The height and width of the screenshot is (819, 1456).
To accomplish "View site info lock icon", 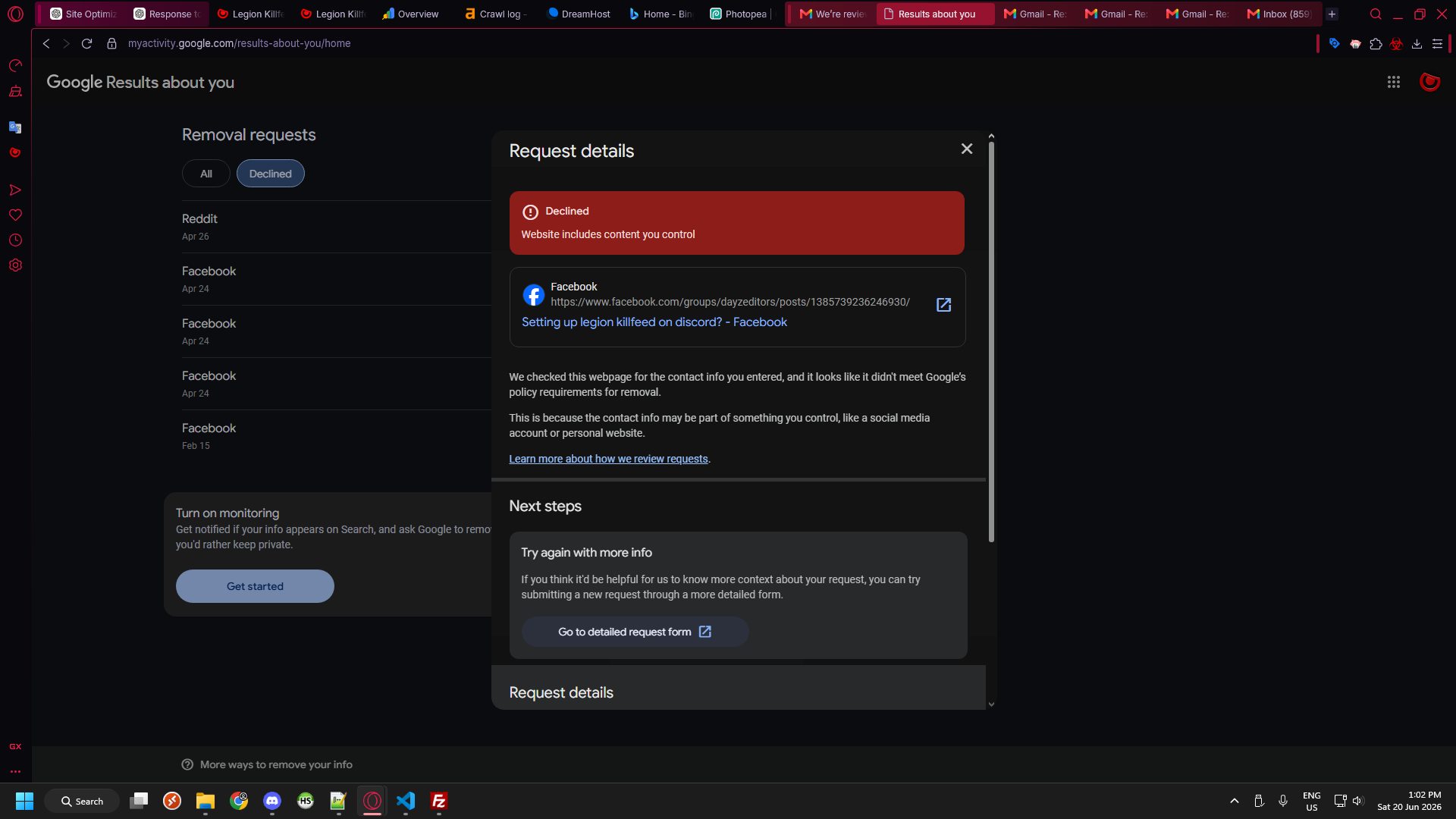I will click(x=111, y=44).
